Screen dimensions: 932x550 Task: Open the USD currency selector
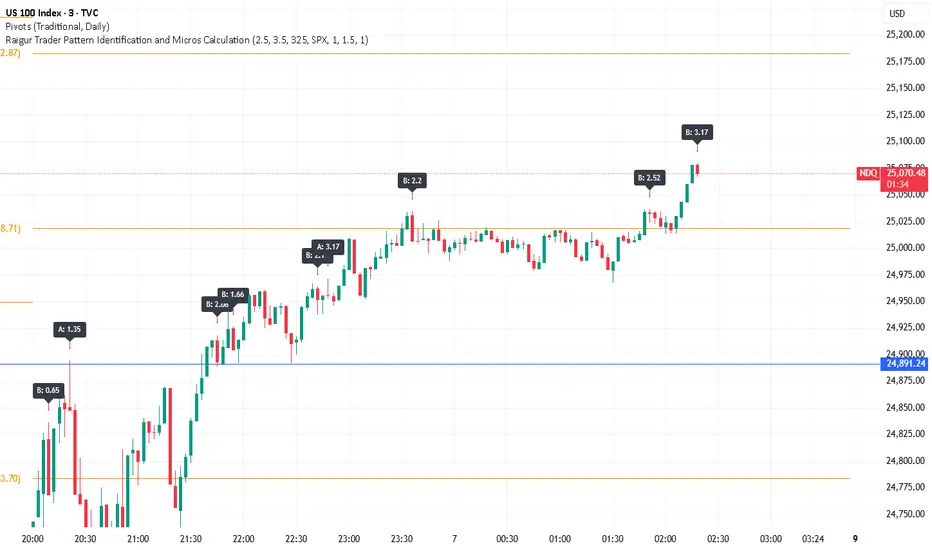pos(896,13)
